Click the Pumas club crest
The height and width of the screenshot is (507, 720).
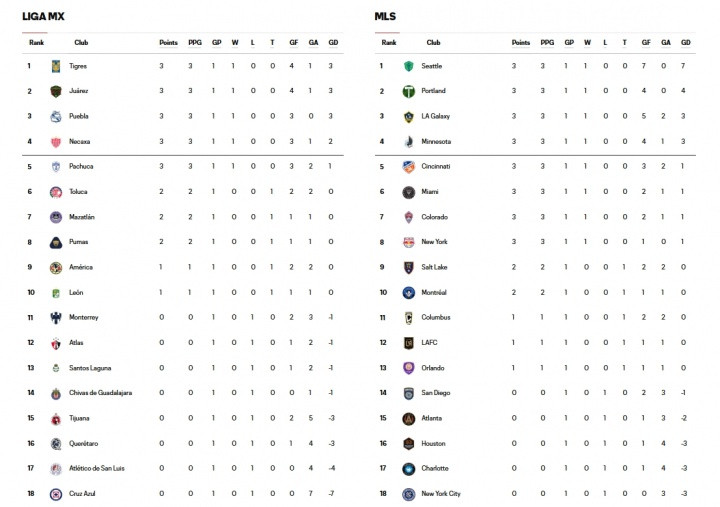(x=56, y=242)
